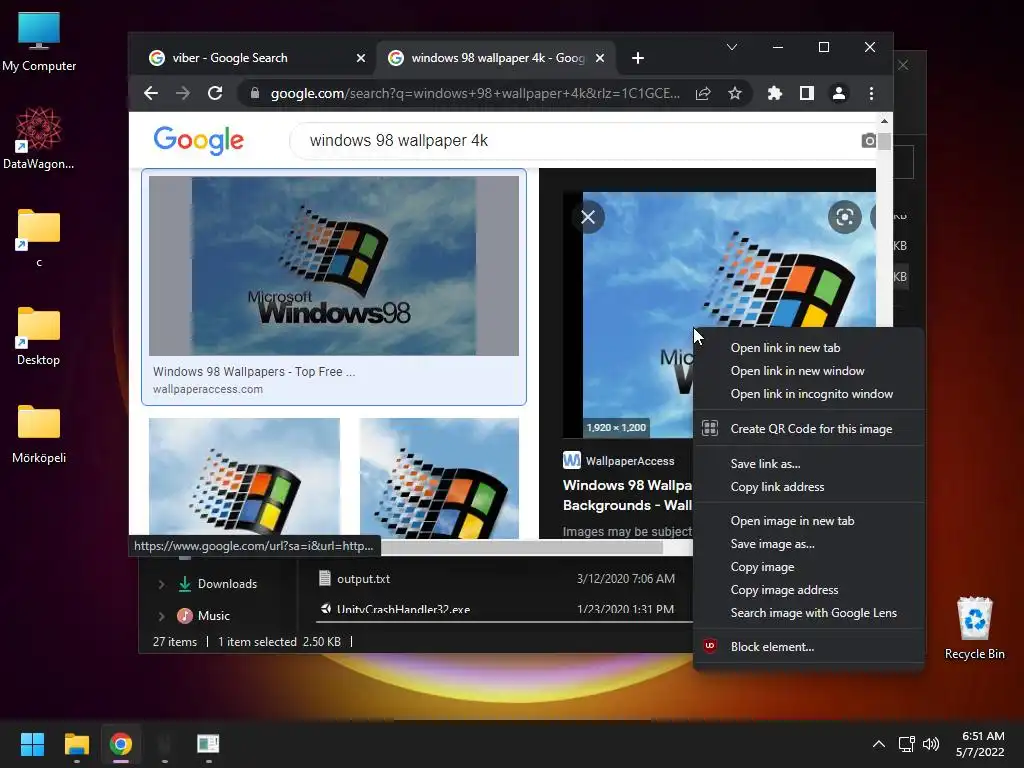The image size is (1024, 768).
Task: Click volume speaker tray icon
Action: (931, 744)
